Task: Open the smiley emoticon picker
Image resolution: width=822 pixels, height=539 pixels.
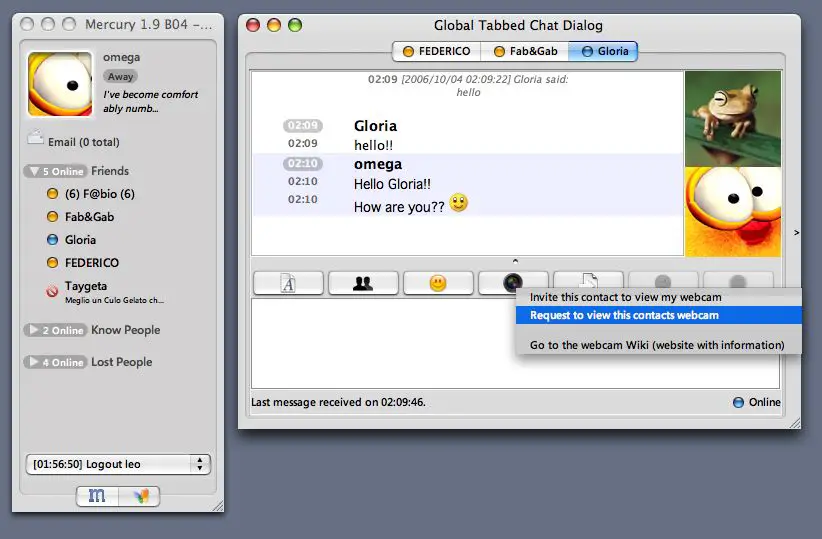Action: [x=438, y=283]
